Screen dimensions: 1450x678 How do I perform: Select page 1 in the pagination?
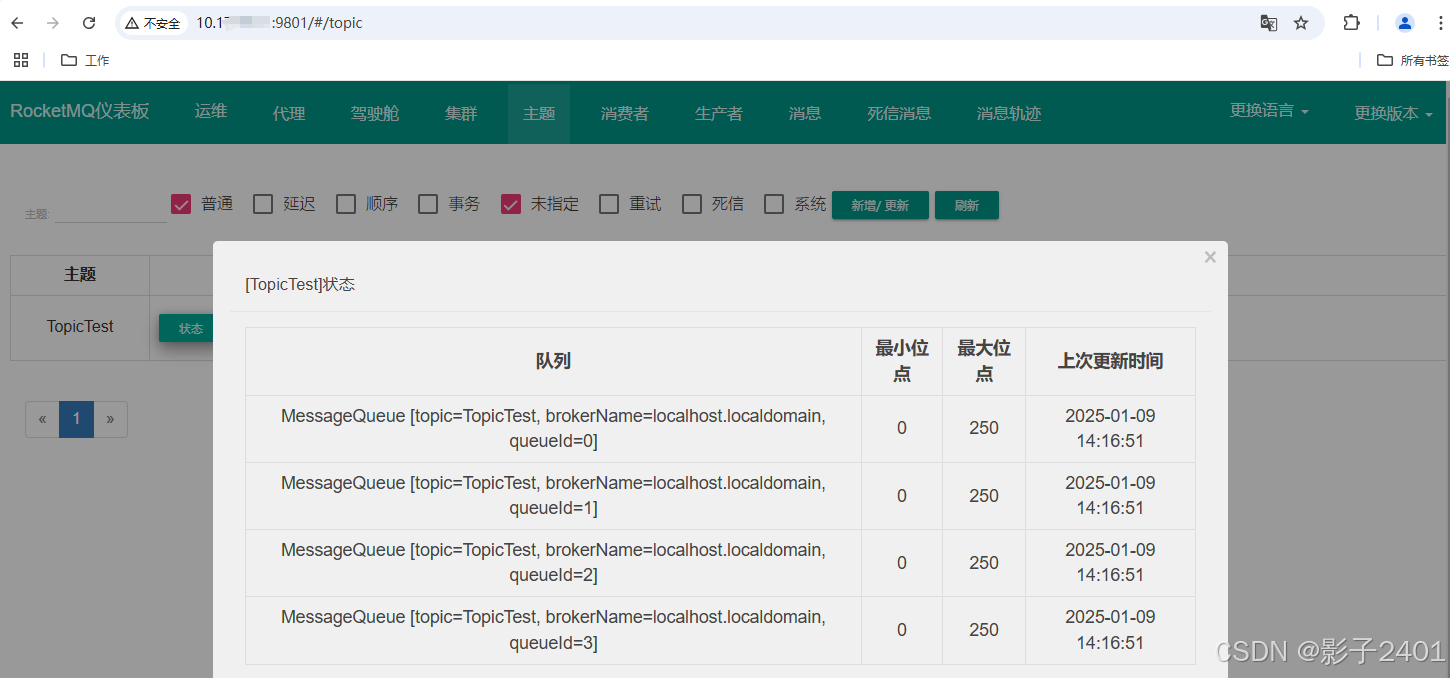pos(76,419)
